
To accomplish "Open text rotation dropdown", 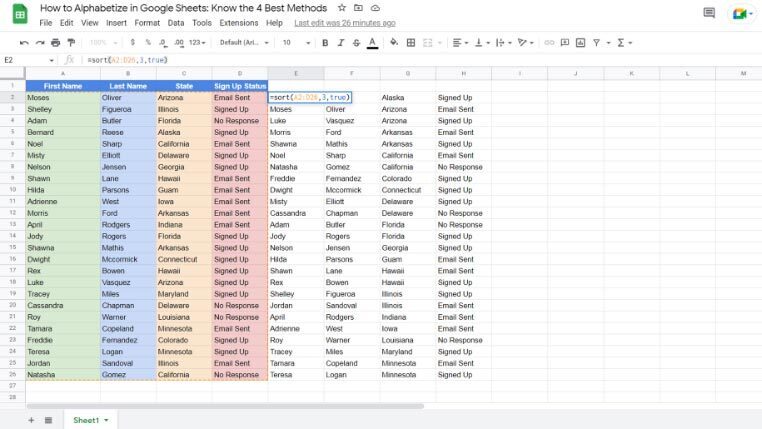I will point(525,43).
